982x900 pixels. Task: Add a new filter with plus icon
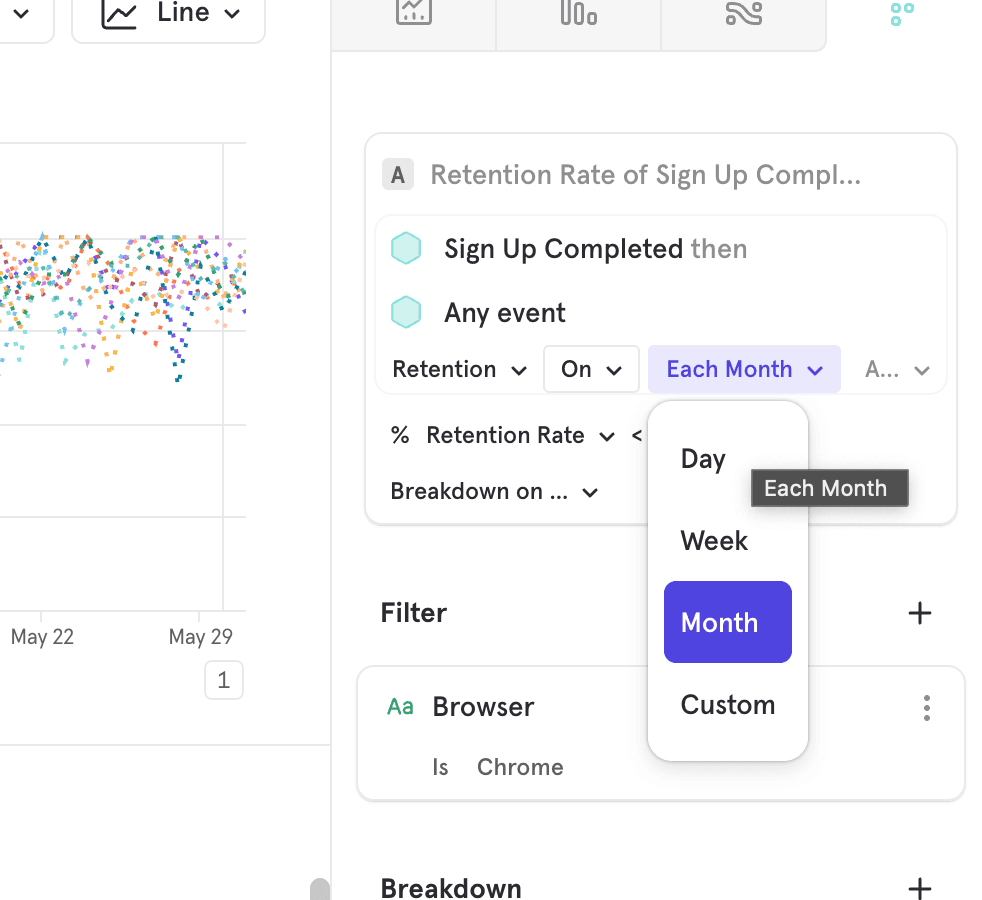919,613
